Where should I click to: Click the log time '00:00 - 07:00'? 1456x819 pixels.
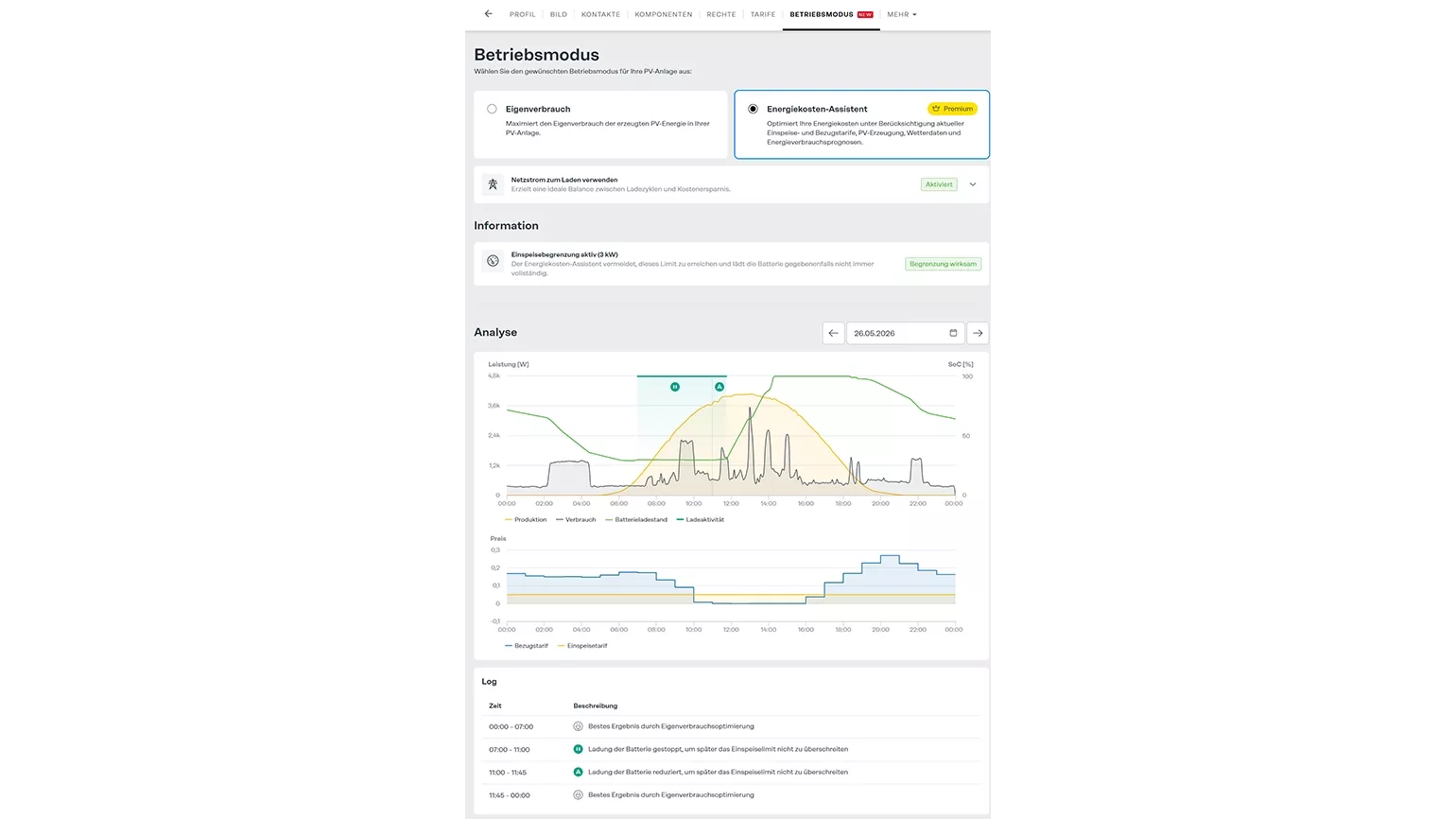(x=511, y=726)
